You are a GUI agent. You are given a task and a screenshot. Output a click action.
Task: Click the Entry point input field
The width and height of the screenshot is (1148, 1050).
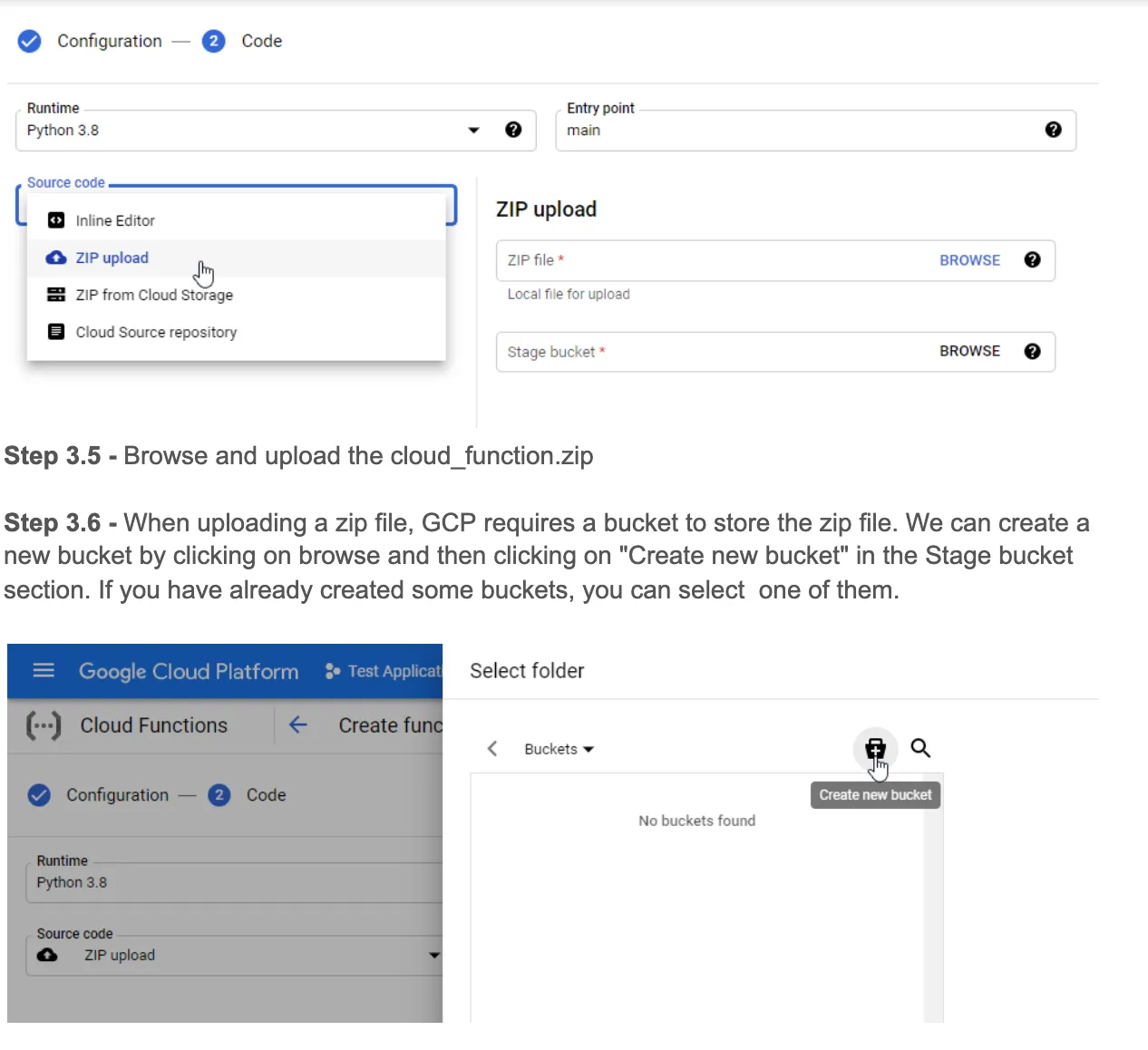[771, 131]
